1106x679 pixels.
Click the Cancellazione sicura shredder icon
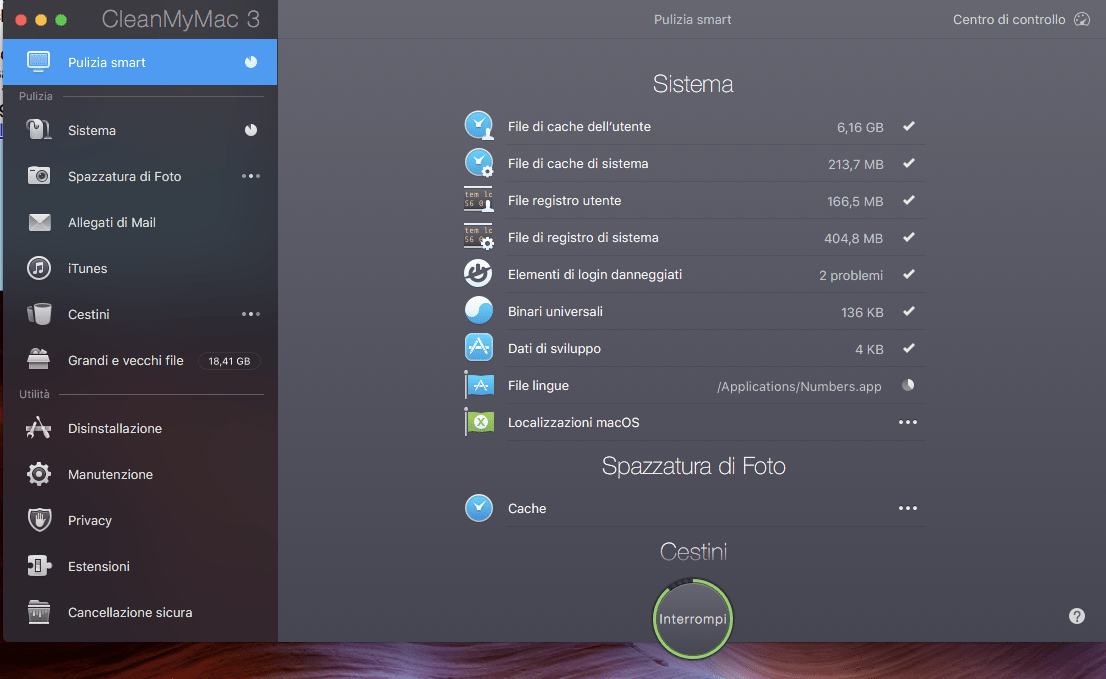pos(39,612)
